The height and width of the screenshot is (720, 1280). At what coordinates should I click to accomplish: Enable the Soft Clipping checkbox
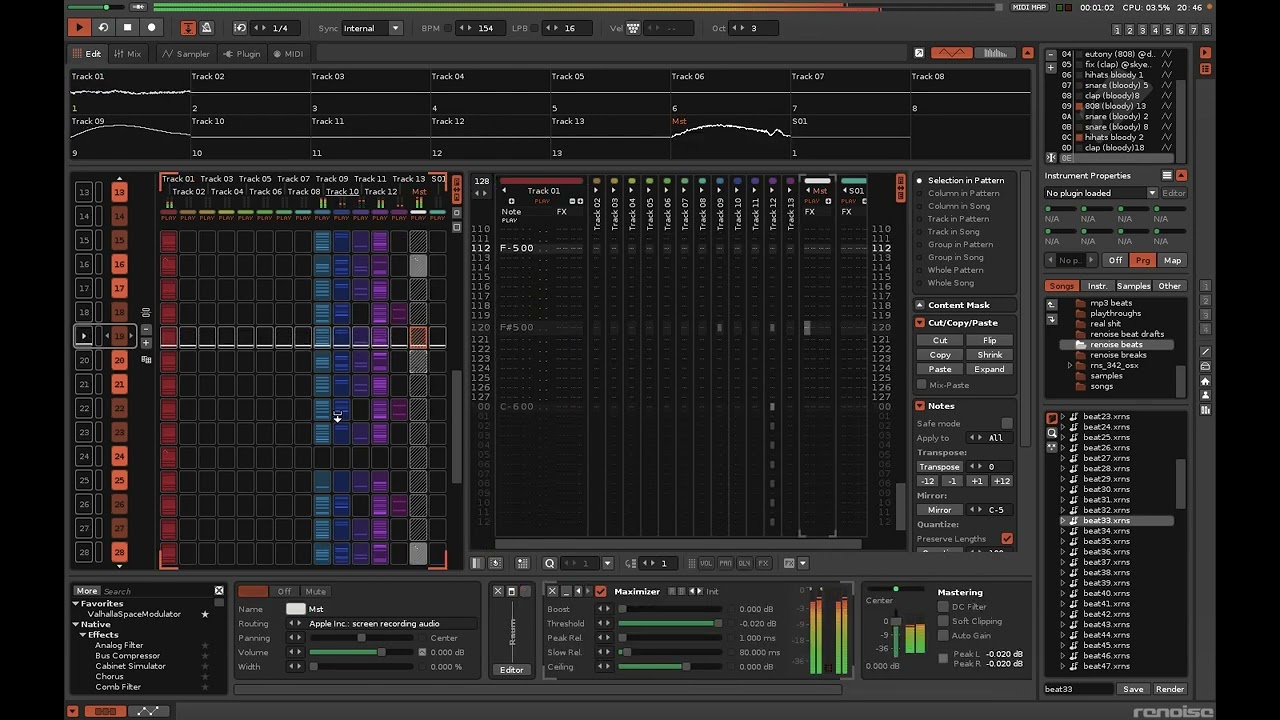(x=942, y=621)
